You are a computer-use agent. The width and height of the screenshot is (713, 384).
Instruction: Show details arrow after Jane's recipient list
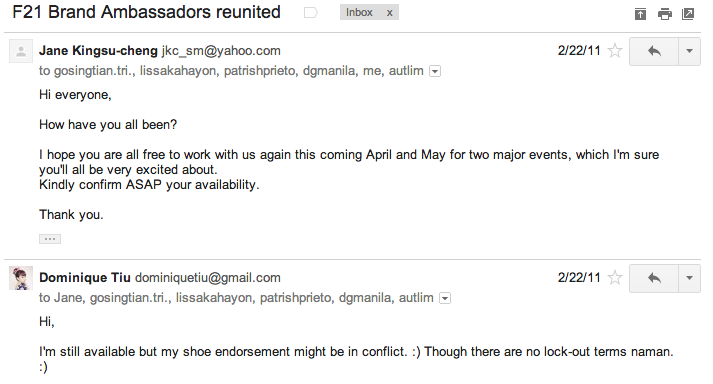435,71
